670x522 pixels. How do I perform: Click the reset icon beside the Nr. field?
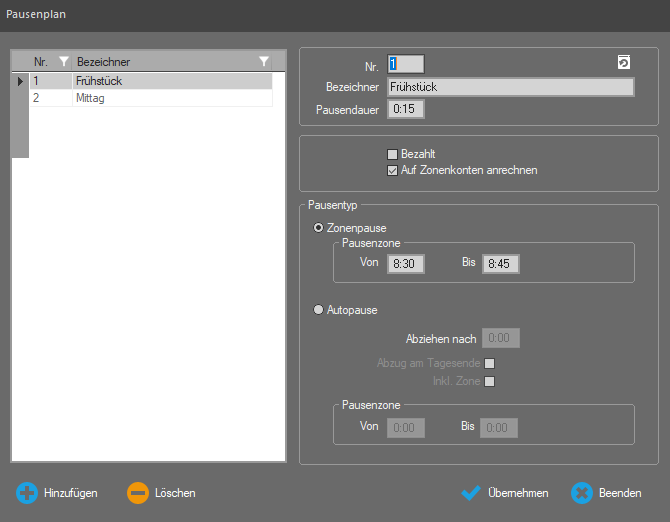(624, 63)
